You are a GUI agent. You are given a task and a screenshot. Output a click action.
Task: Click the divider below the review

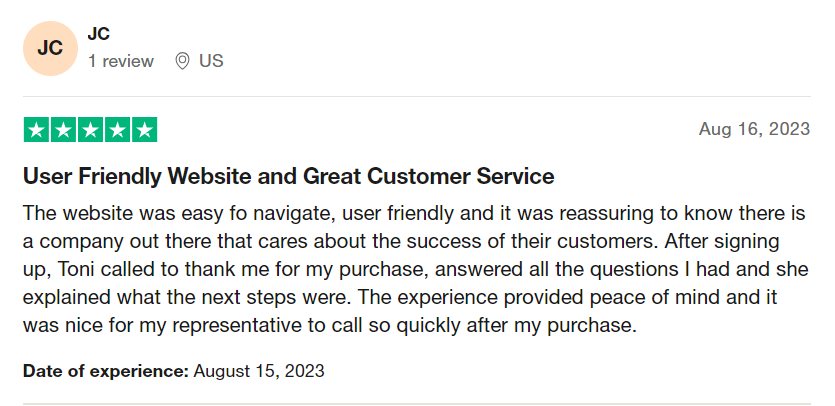[417, 404]
